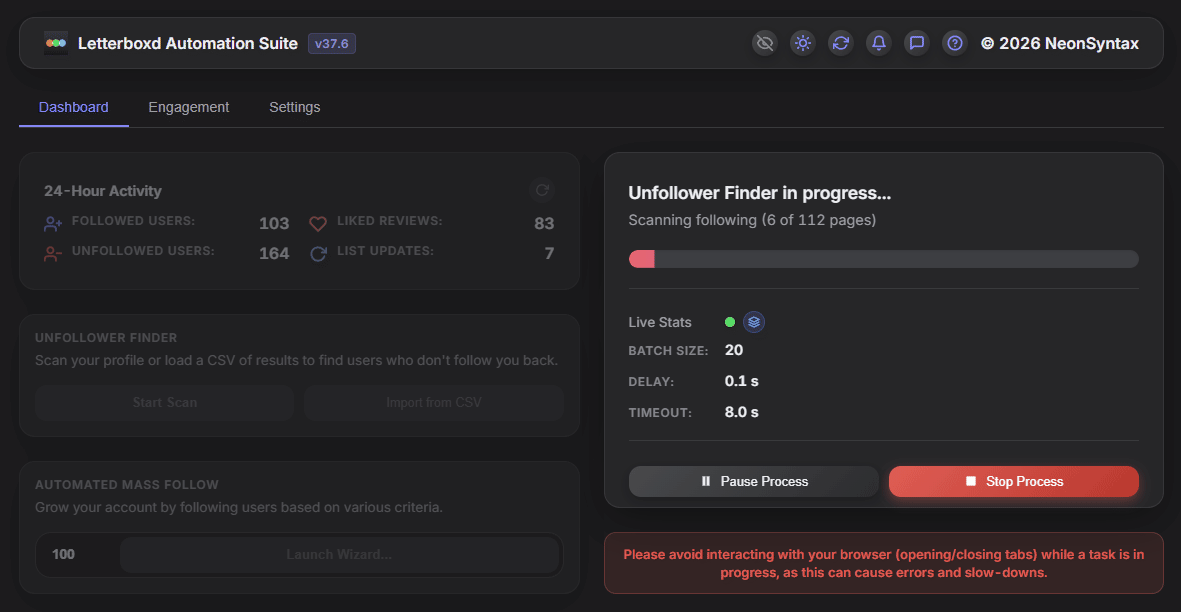Open notifications bell icon
This screenshot has width=1181, height=612.
coord(879,43)
